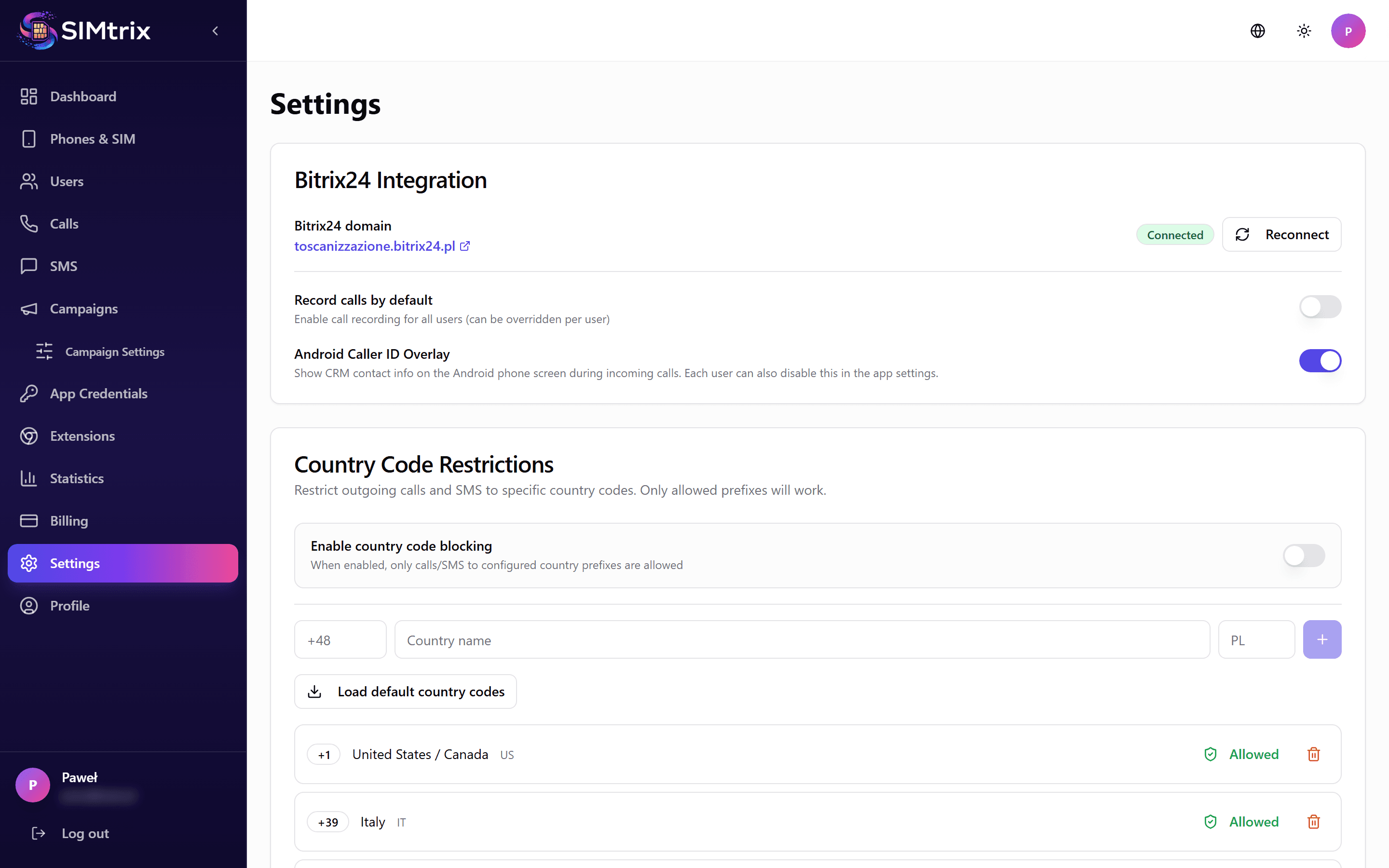The image size is (1389, 868).
Task: Toggle light/dark theme sun icon
Action: tap(1304, 31)
